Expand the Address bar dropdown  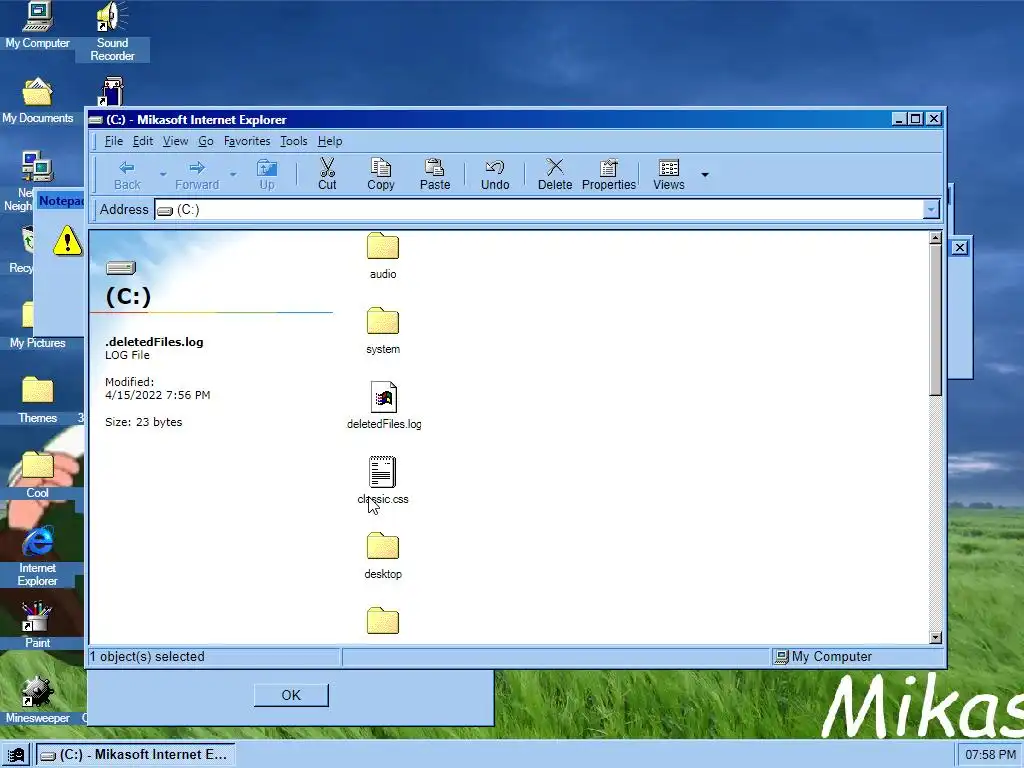[931, 210]
